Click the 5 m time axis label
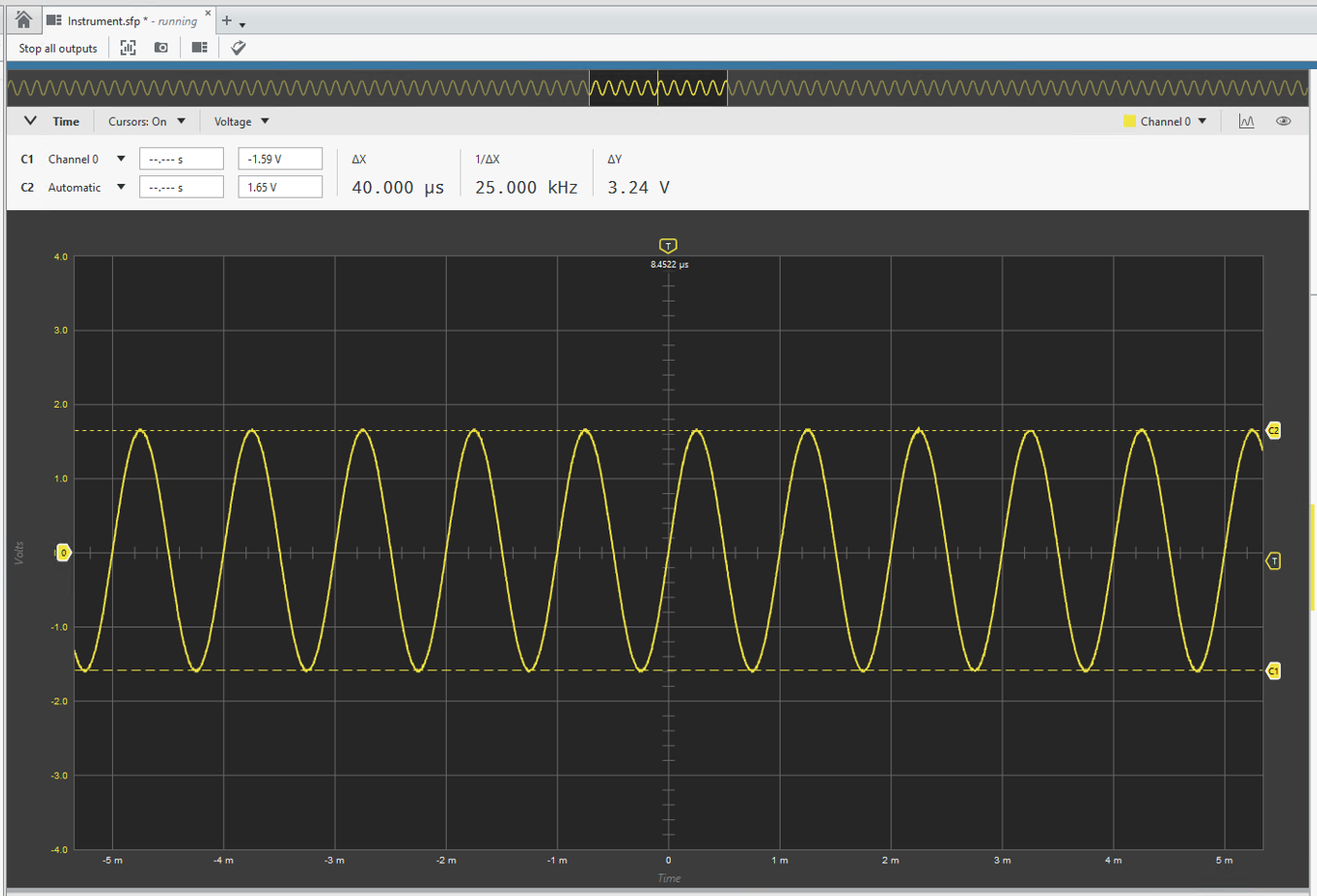 (x=1225, y=861)
